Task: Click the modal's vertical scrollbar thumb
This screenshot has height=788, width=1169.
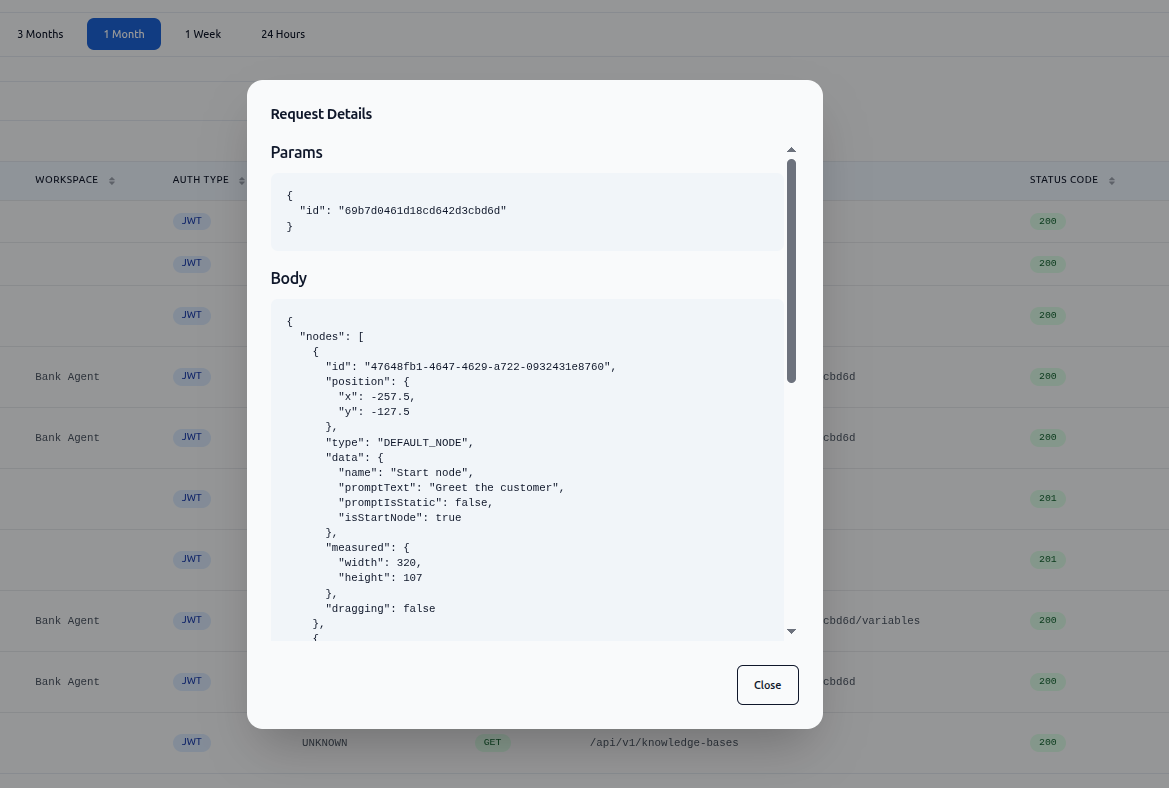Action: click(x=791, y=270)
